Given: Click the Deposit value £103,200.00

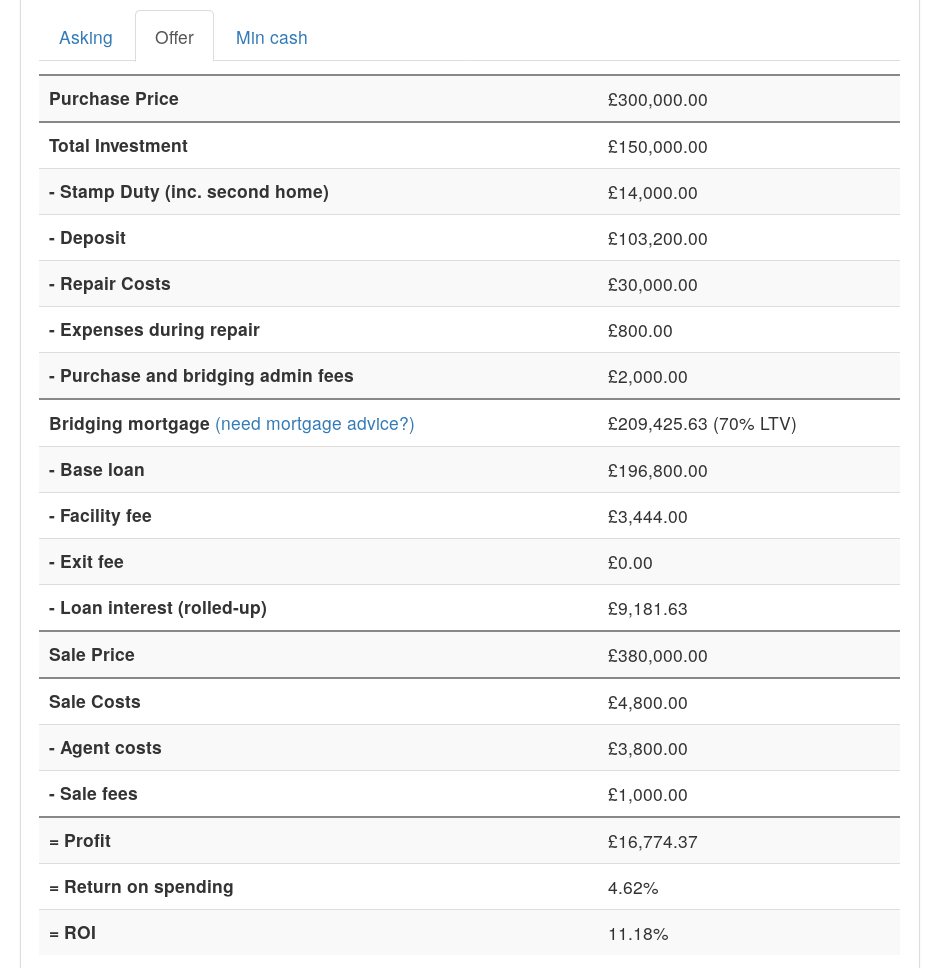Looking at the screenshot, I should [657, 239].
